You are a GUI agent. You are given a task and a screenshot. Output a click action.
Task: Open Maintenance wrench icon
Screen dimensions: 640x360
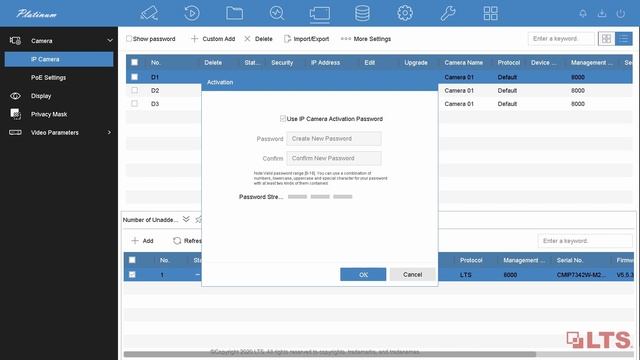point(448,13)
